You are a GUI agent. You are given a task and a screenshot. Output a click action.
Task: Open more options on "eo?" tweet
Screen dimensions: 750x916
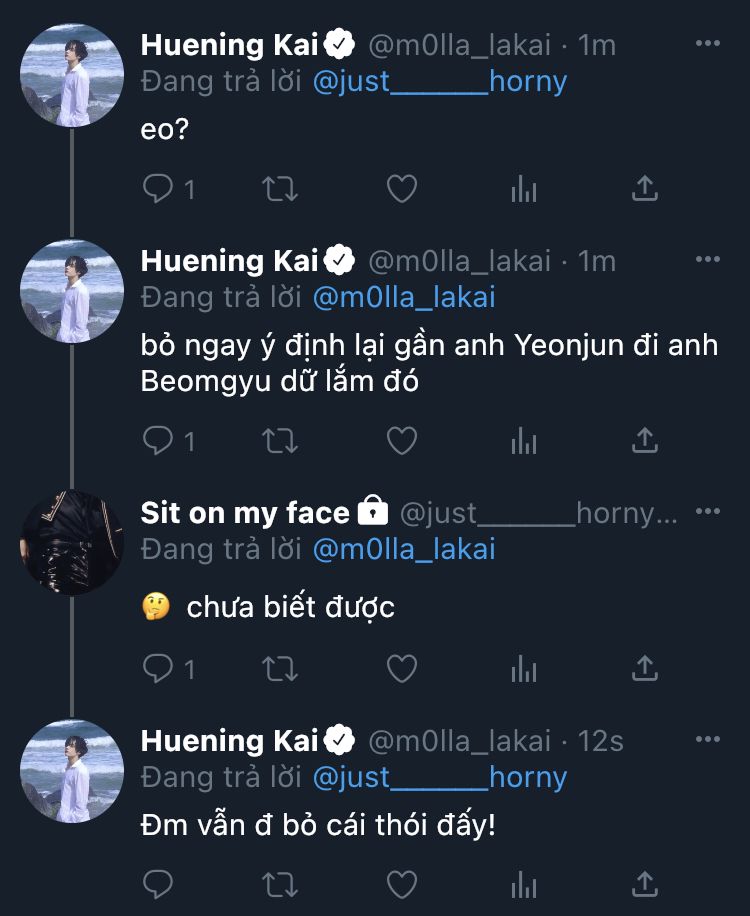pos(708,44)
